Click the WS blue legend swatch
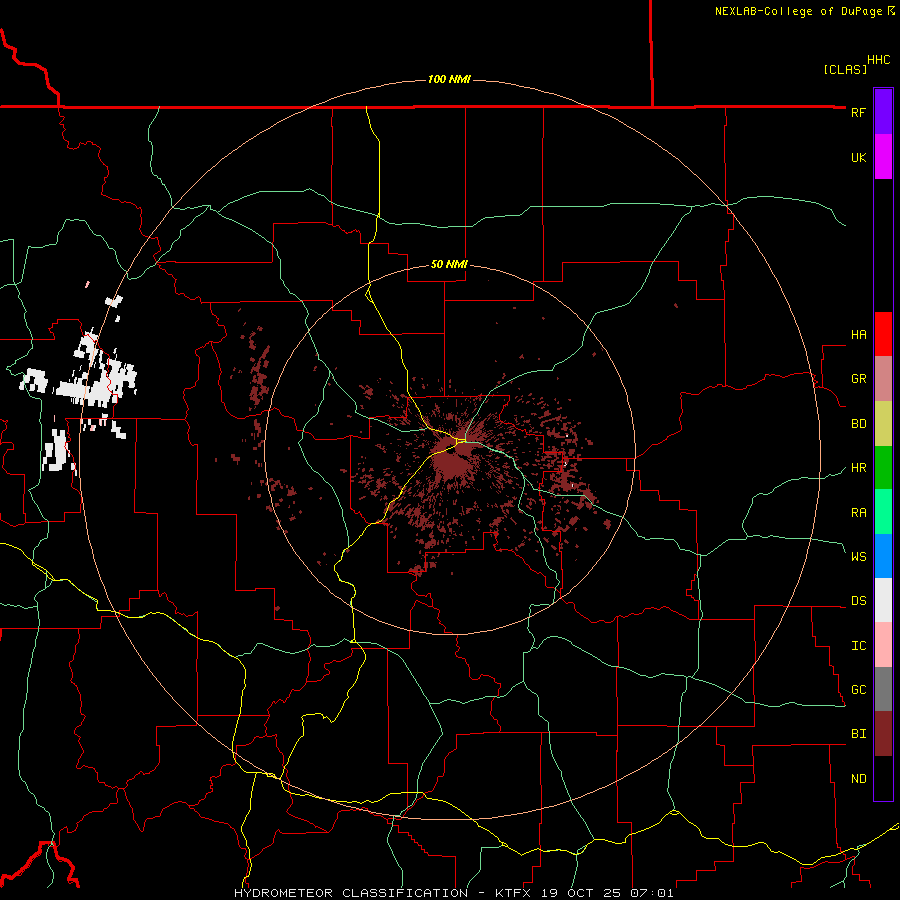900x900 pixels. pos(883,556)
